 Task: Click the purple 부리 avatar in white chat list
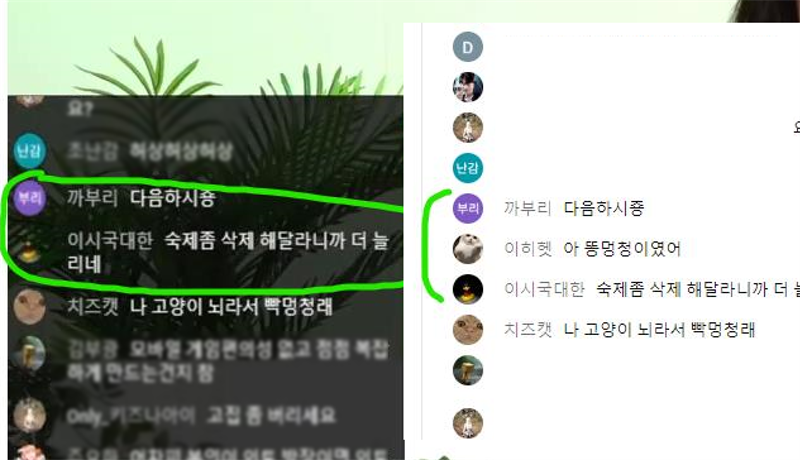tap(468, 208)
